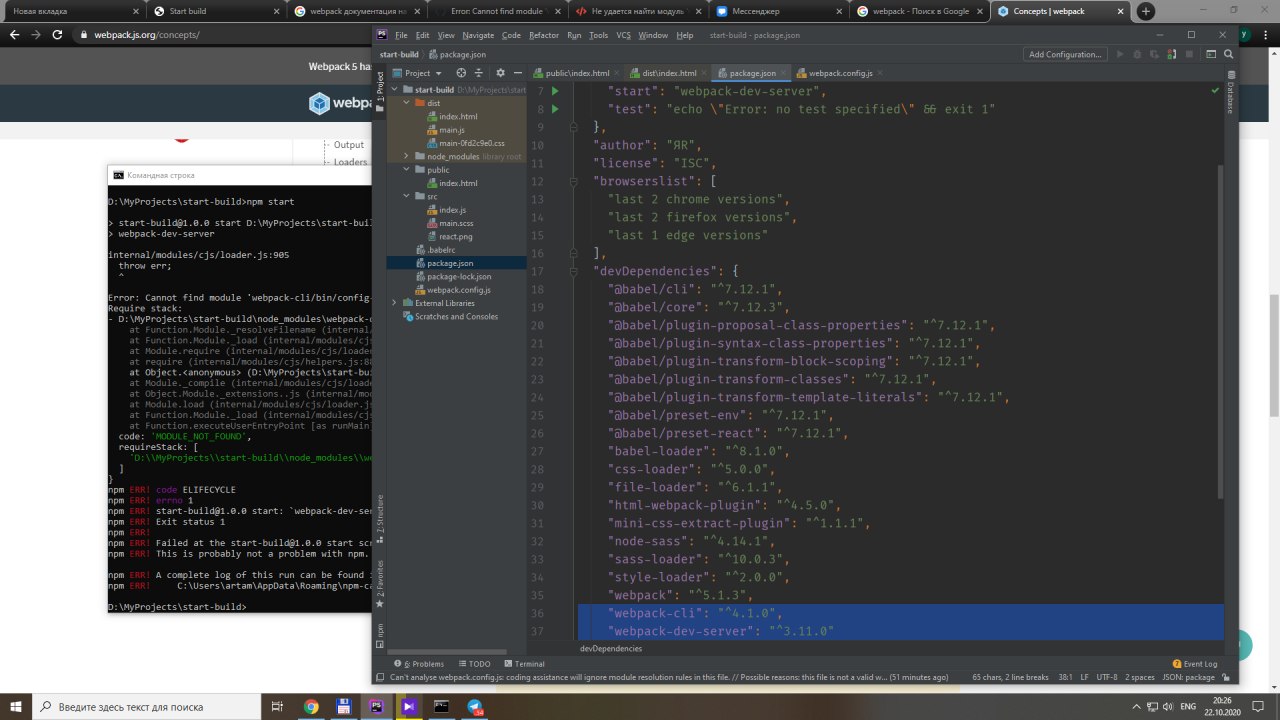This screenshot has height=720, width=1280.
Task: Switch to the webpack.config.js editor tab
Action: [839, 73]
